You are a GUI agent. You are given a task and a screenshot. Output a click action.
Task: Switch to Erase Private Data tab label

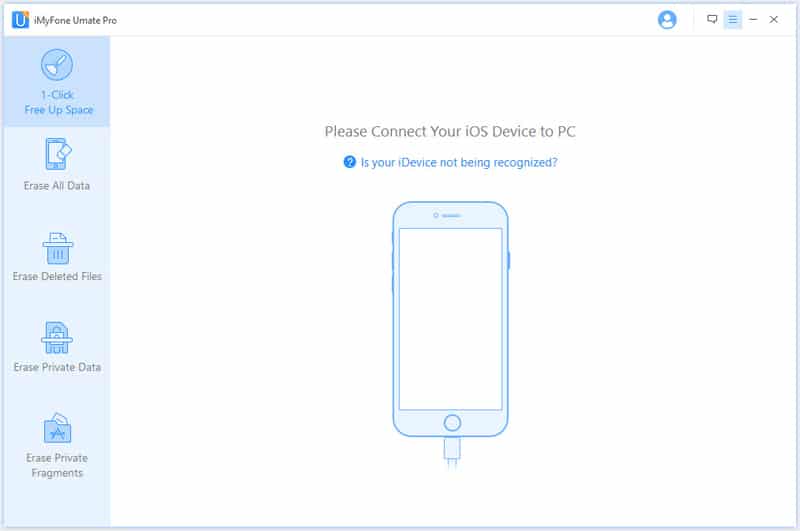(x=57, y=367)
